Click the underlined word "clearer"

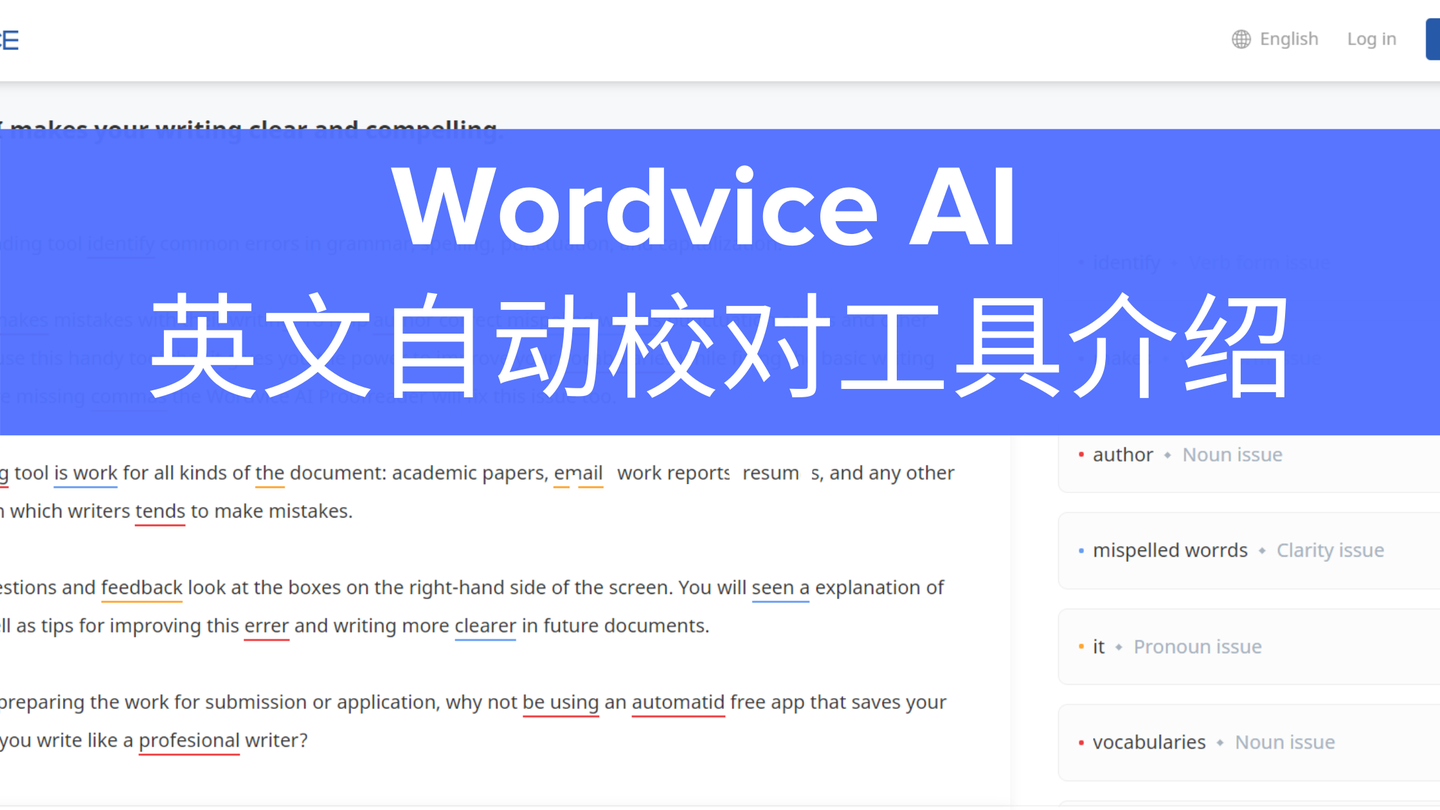pyautogui.click(x=485, y=626)
